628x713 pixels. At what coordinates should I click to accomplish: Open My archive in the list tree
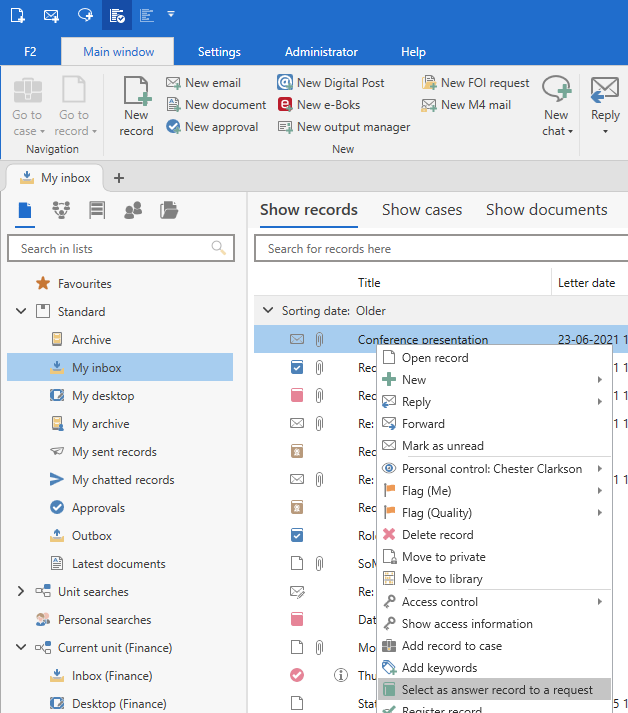[100, 424]
